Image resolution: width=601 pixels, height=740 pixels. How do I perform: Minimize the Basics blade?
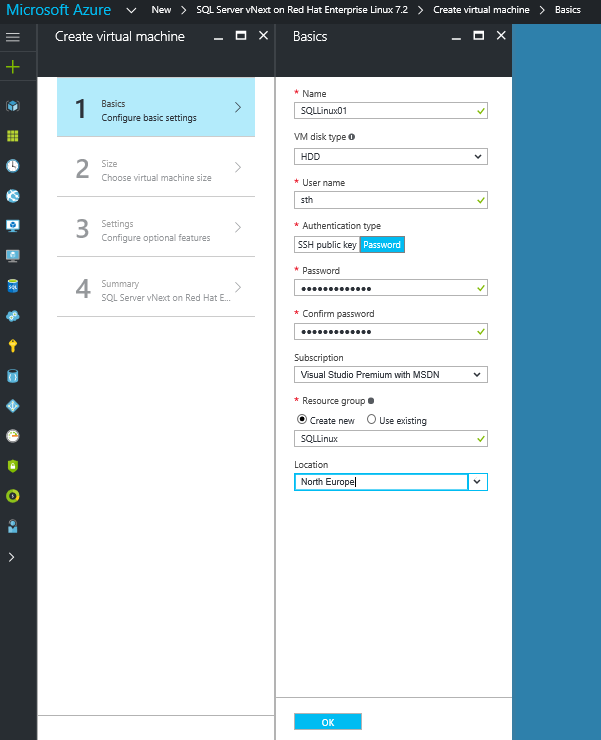[456, 38]
